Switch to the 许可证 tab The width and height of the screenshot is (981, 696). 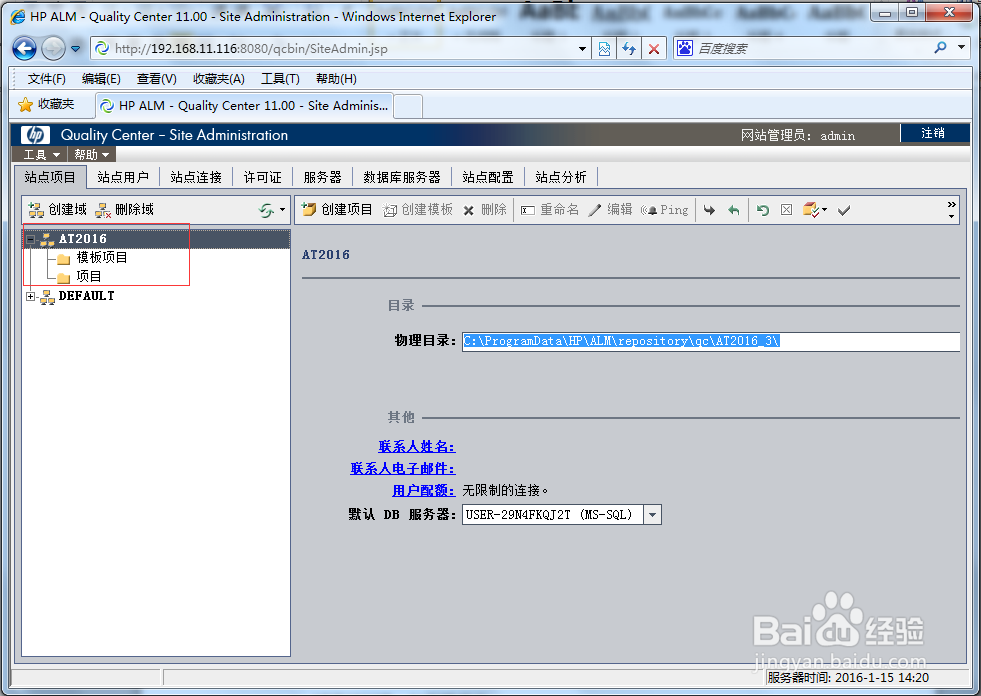click(x=263, y=177)
